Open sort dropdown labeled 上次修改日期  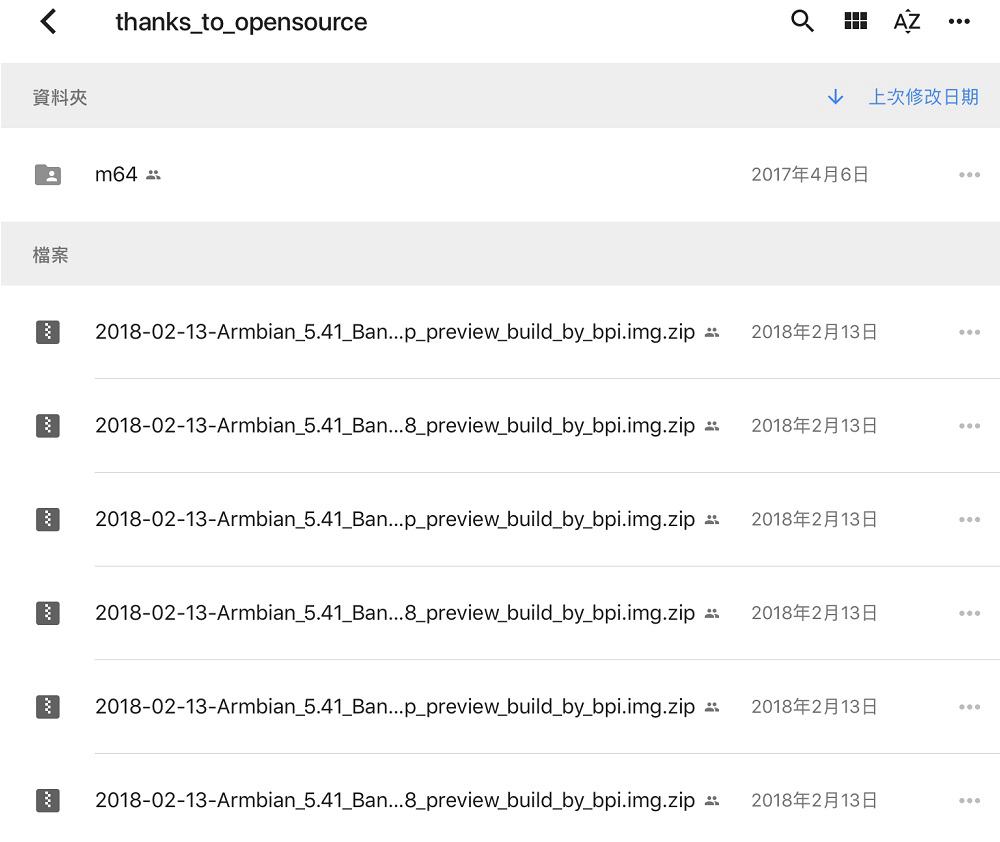pos(923,97)
